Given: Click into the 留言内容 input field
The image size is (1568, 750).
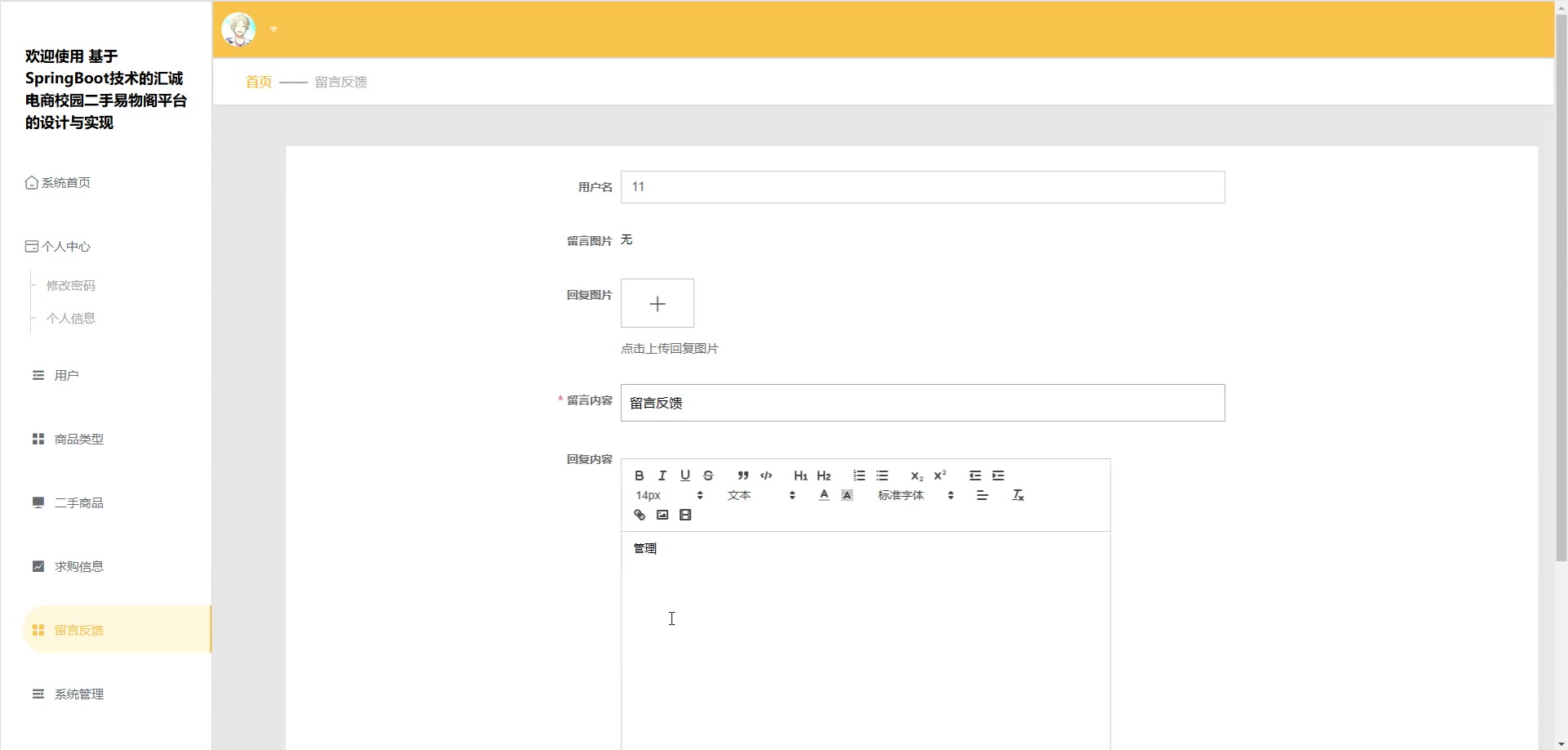Looking at the screenshot, I should [922, 403].
